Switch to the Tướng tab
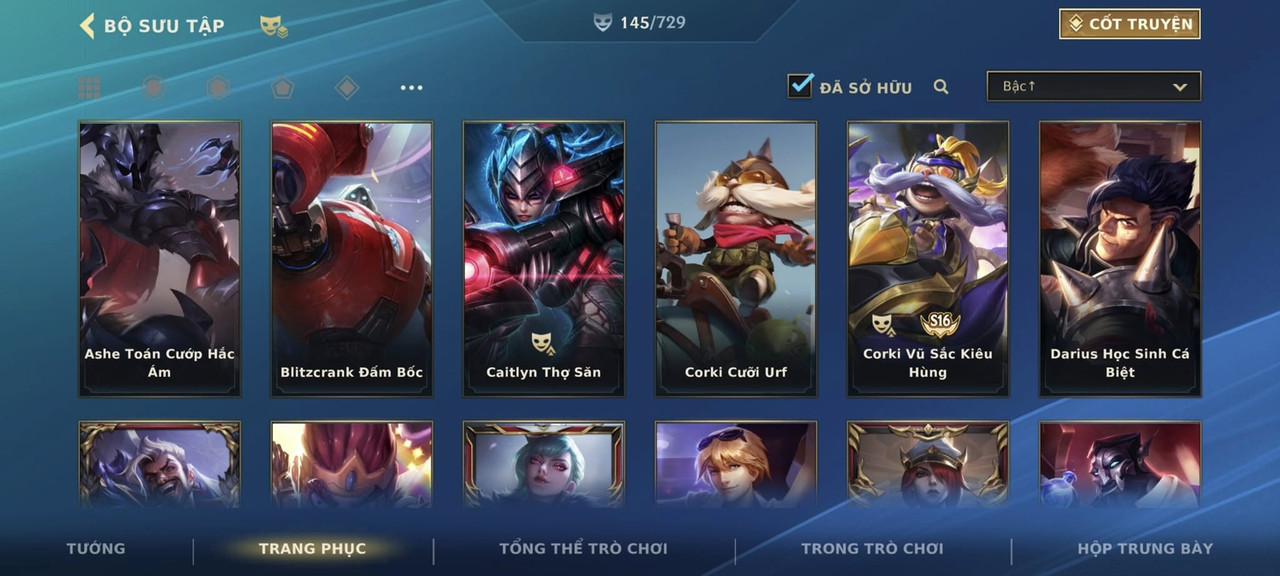Image resolution: width=1280 pixels, height=576 pixels. click(x=96, y=548)
